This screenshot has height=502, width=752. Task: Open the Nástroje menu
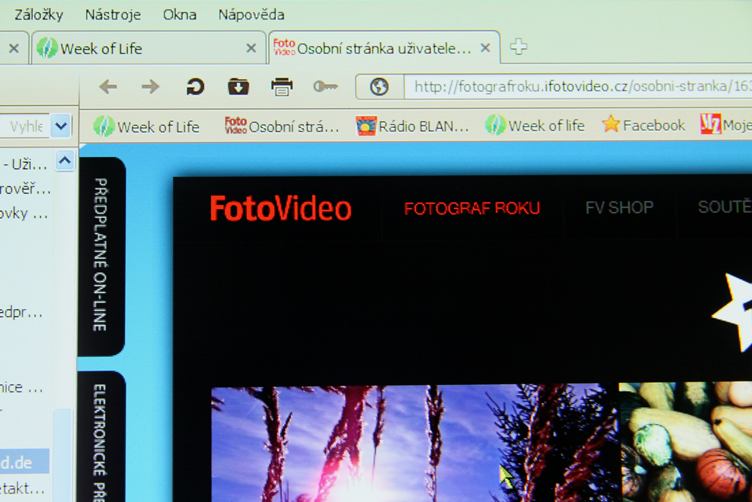click(x=113, y=15)
